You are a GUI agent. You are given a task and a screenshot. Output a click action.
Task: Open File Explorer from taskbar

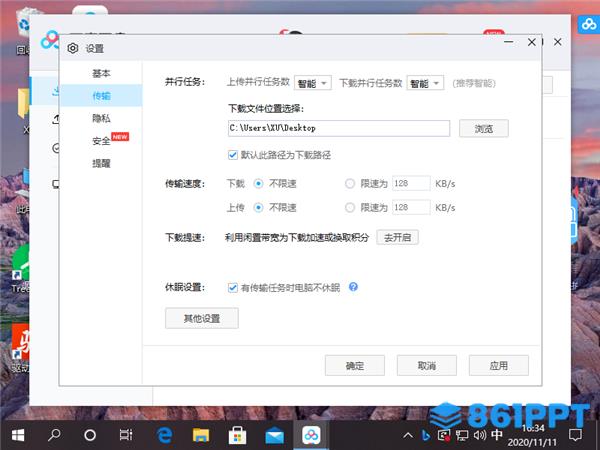(201, 435)
